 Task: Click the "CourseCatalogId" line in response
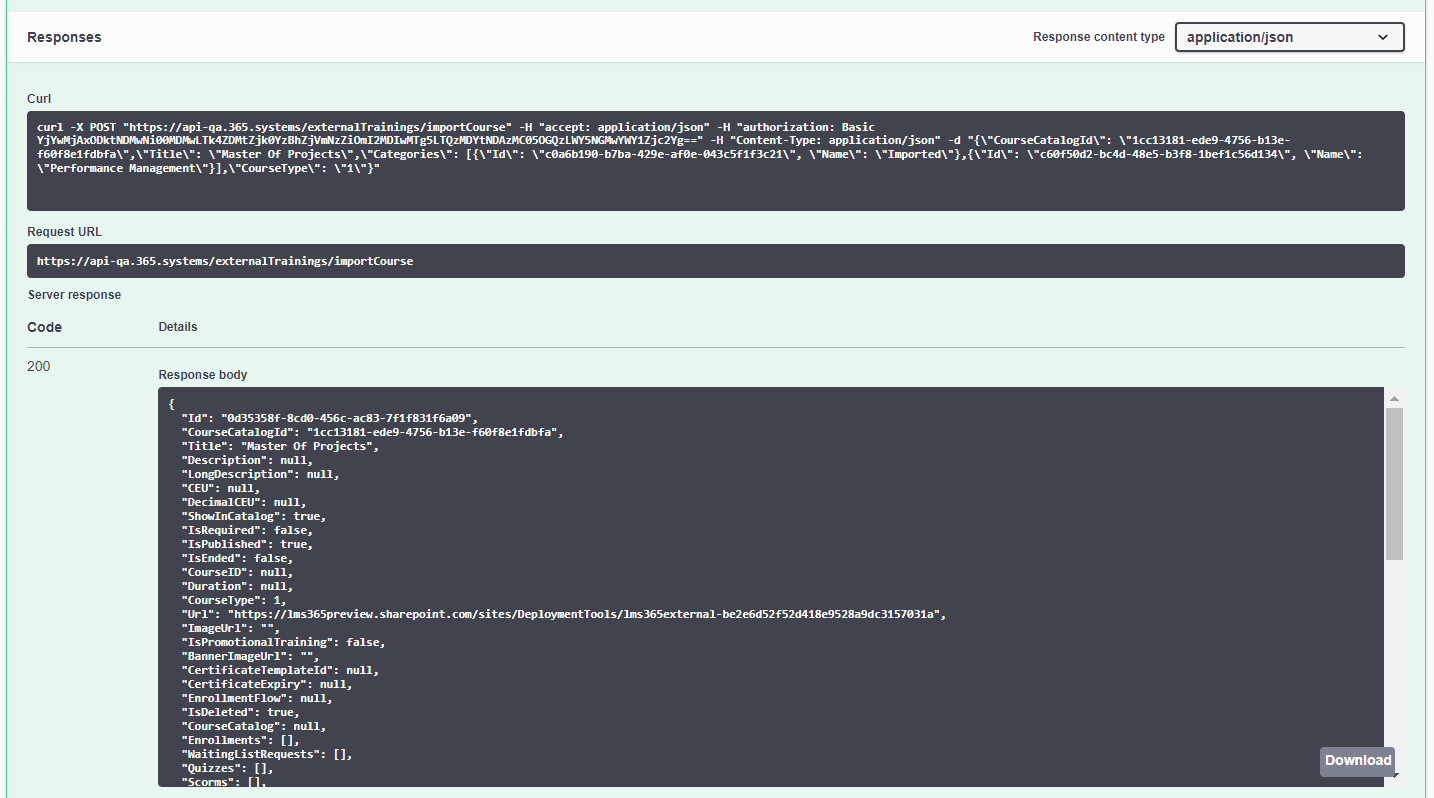coord(372,432)
